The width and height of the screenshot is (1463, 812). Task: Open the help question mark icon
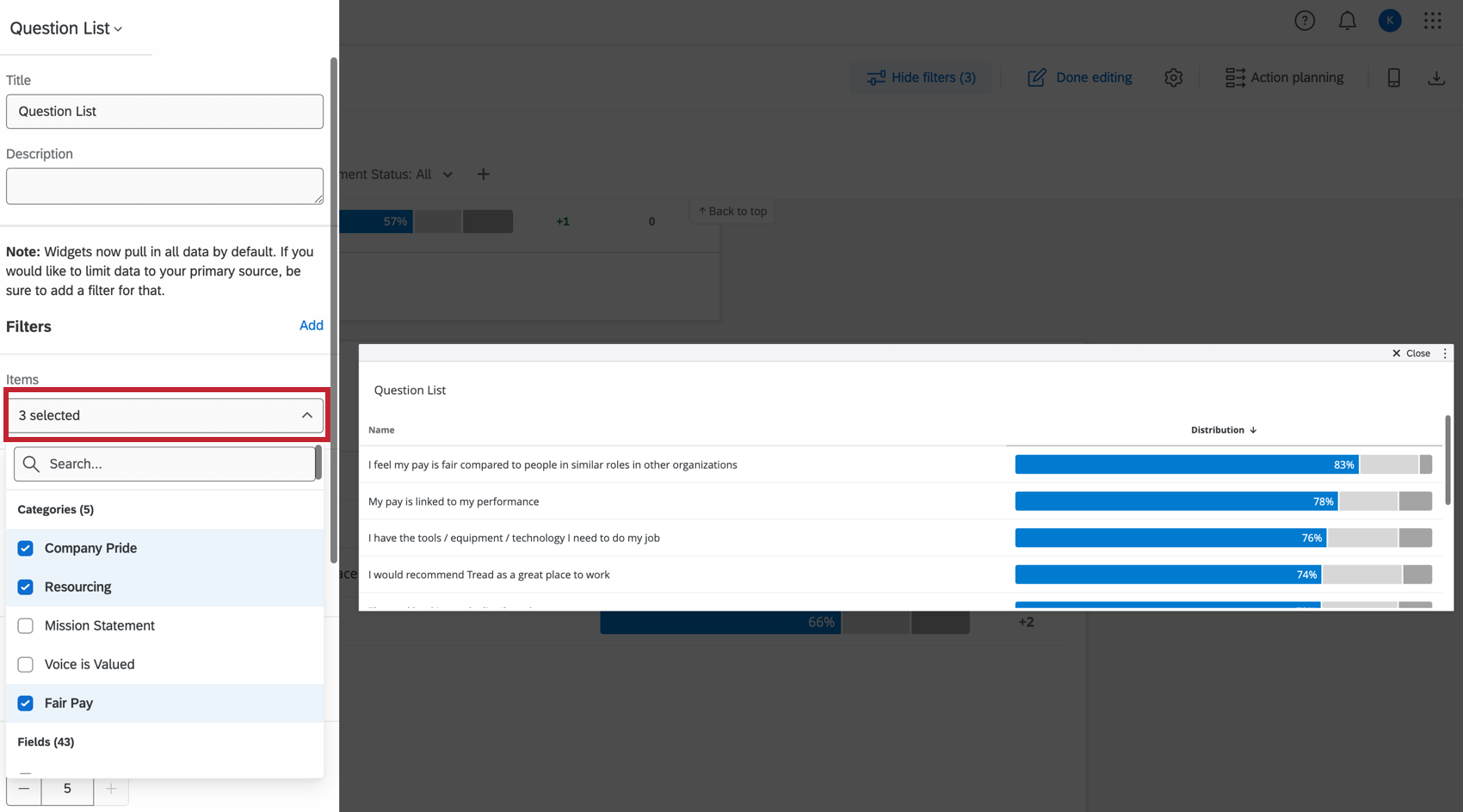pos(1305,20)
